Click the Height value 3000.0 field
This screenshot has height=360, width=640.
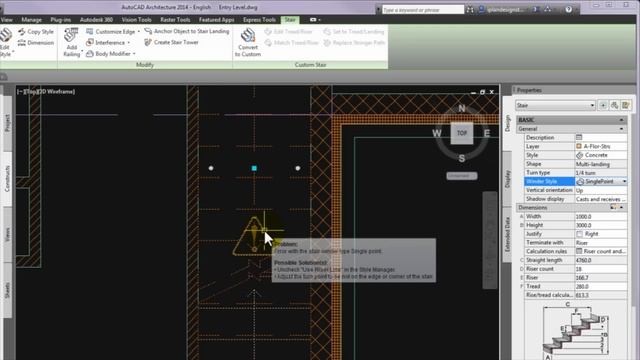[600, 225]
